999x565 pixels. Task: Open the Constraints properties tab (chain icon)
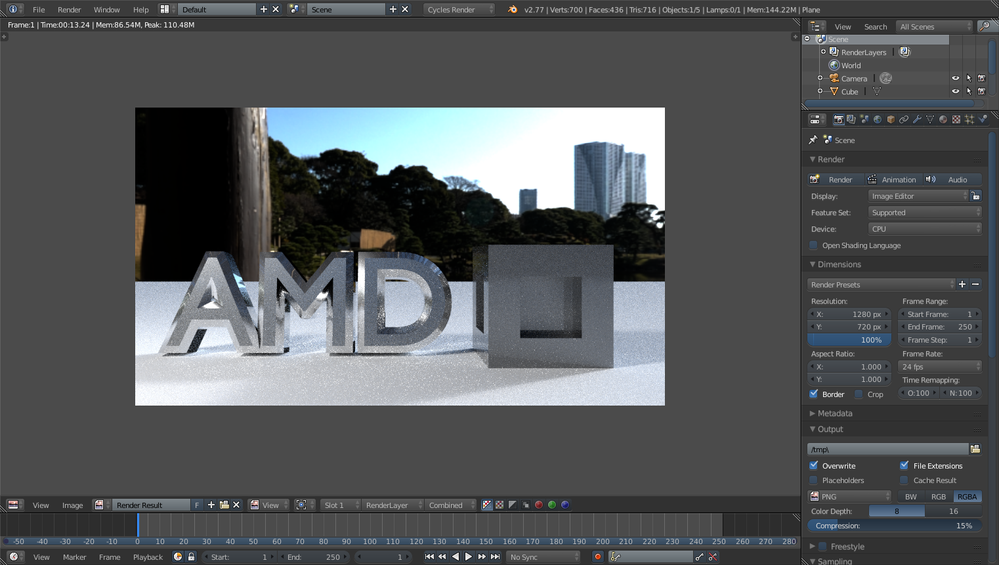[903, 119]
